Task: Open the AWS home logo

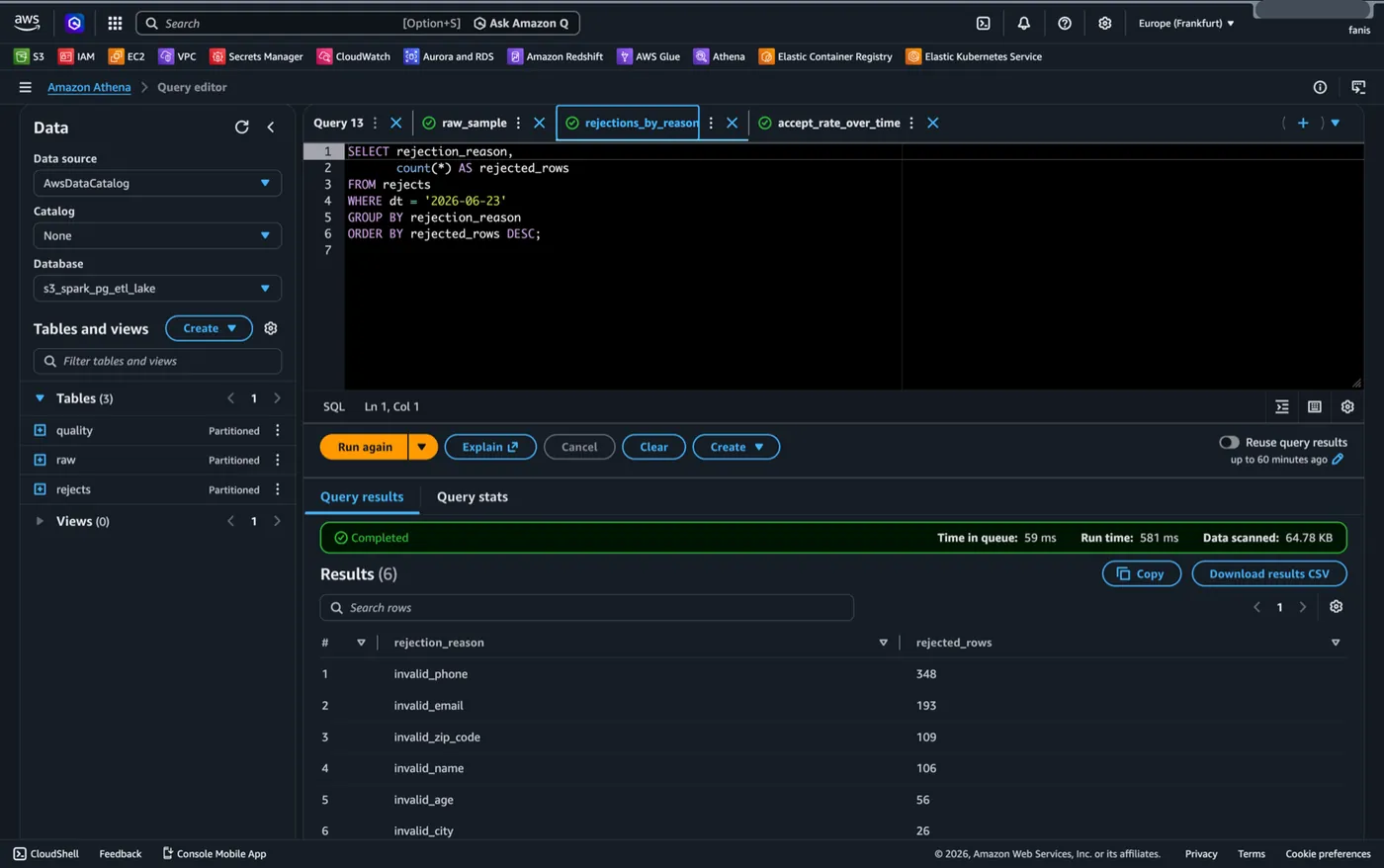Action: pos(27,22)
